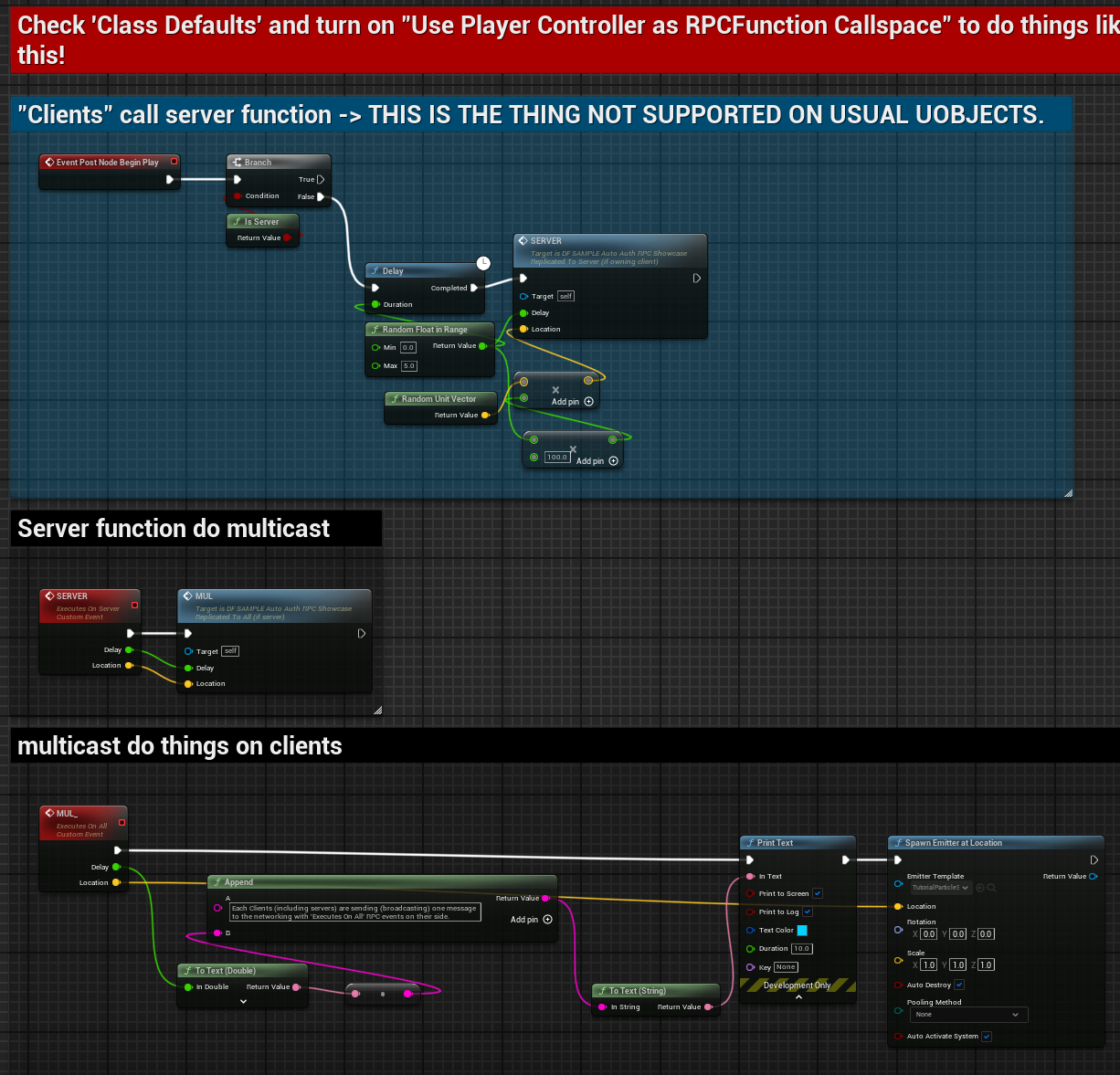Toggle the Print to Screen checkbox
The width and height of the screenshot is (1120, 1075).
tap(818, 893)
